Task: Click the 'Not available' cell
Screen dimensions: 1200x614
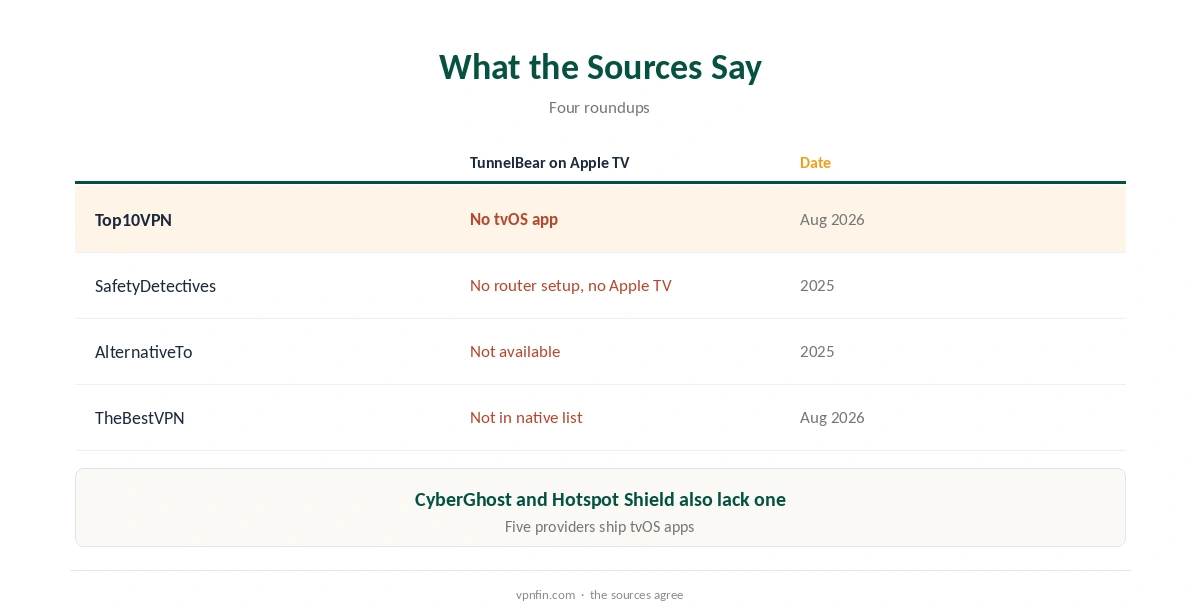Action: click(515, 351)
